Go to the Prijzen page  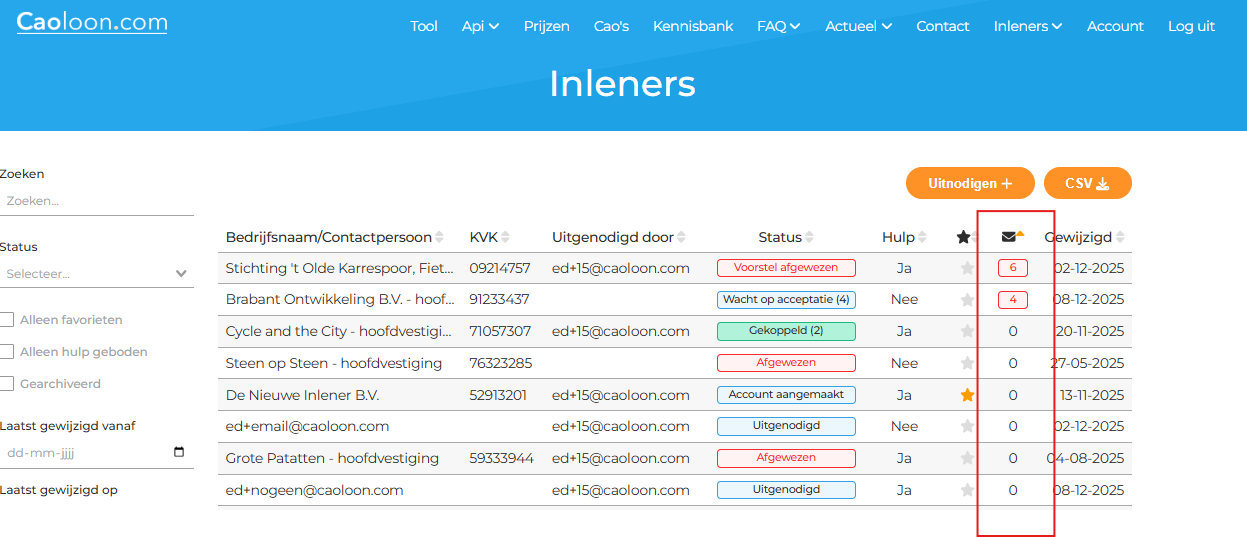(546, 26)
